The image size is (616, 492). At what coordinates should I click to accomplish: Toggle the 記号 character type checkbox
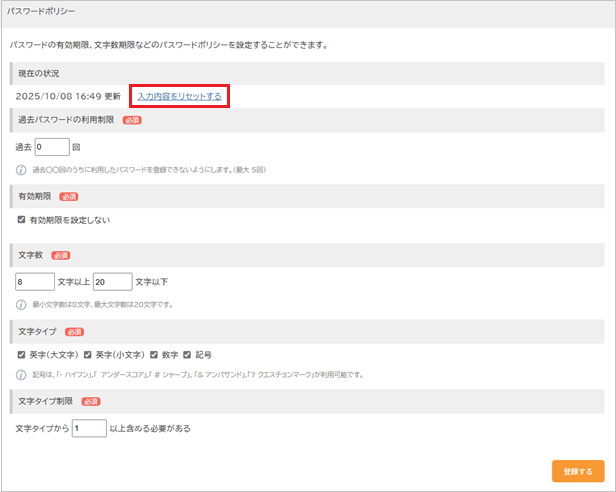tap(187, 354)
